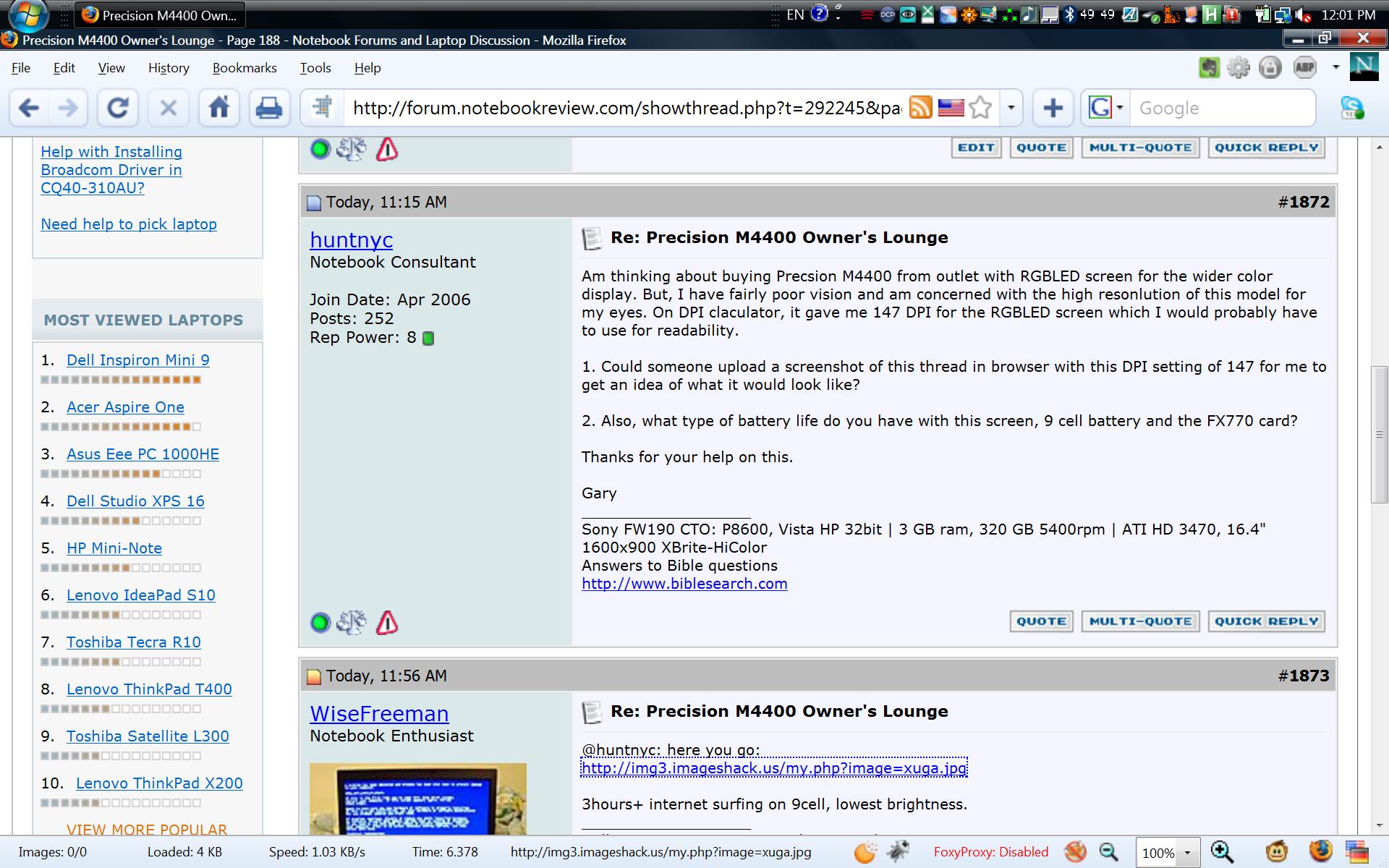The image size is (1389, 868).
Task: Click the Precision M4400 Firefox taskbar button
Action: coord(160,14)
